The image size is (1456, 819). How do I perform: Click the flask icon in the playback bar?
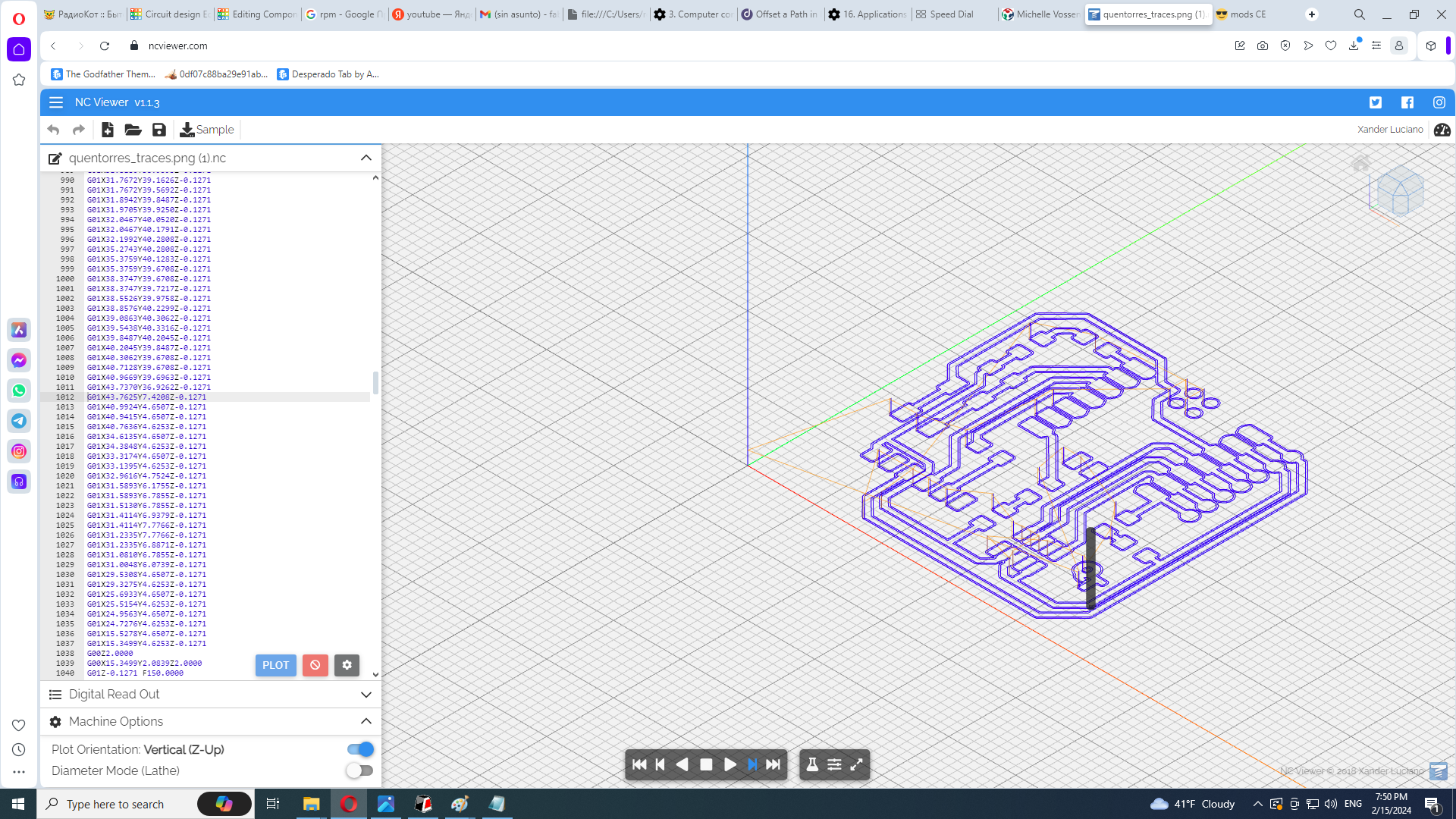tap(812, 764)
